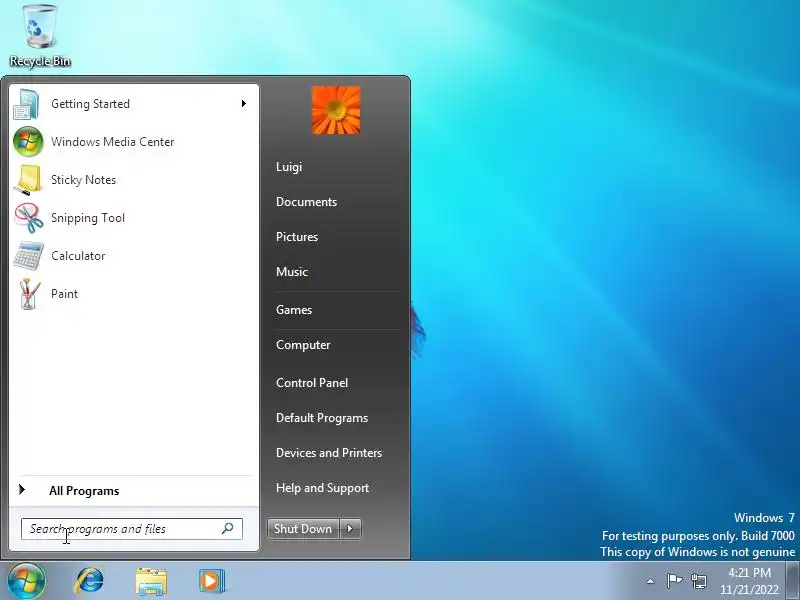Open Windows Explorer folder on taskbar
Image resolution: width=800 pixels, height=600 pixels.
click(x=151, y=581)
